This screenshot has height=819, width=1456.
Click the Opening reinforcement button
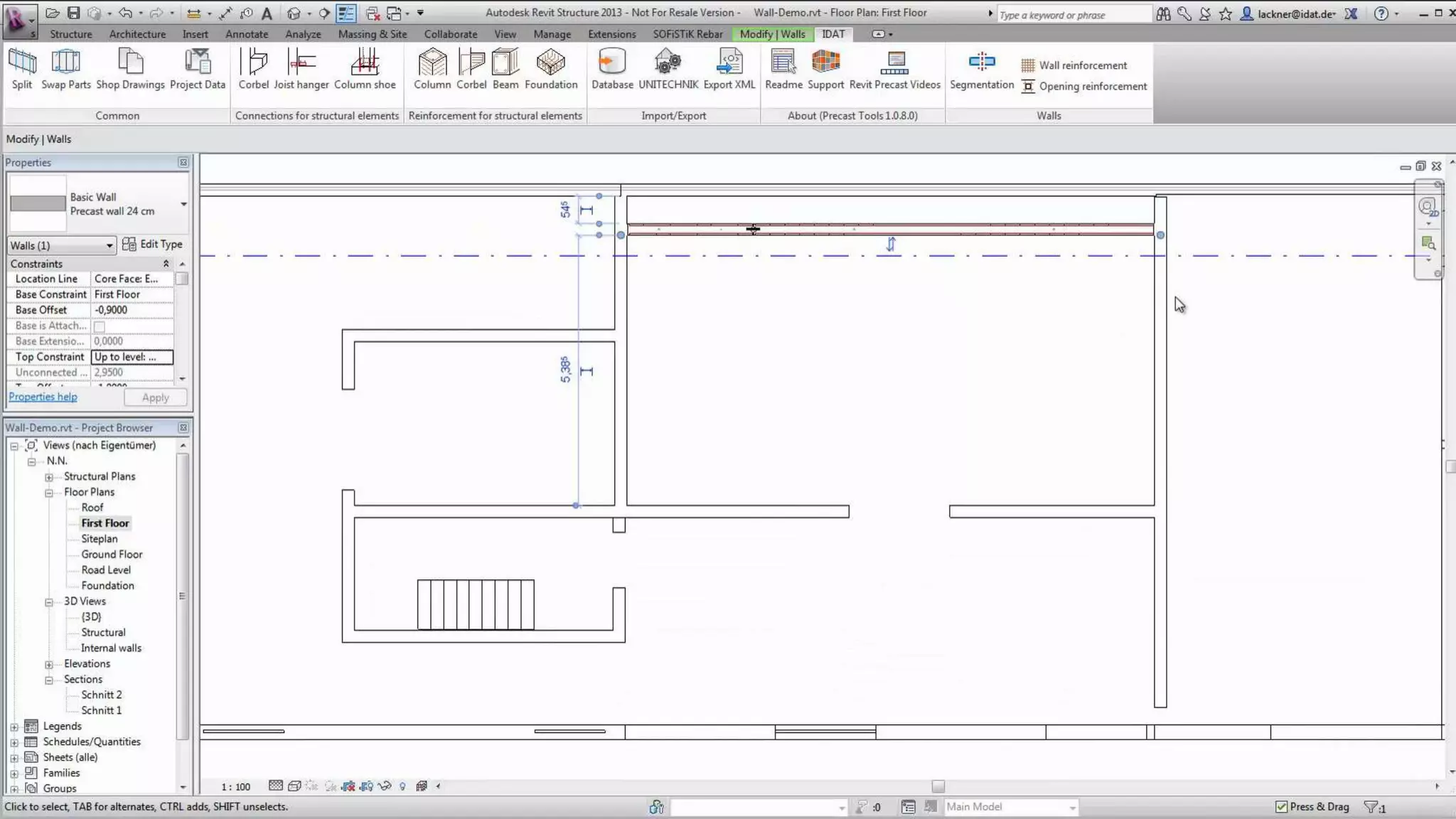point(1084,86)
